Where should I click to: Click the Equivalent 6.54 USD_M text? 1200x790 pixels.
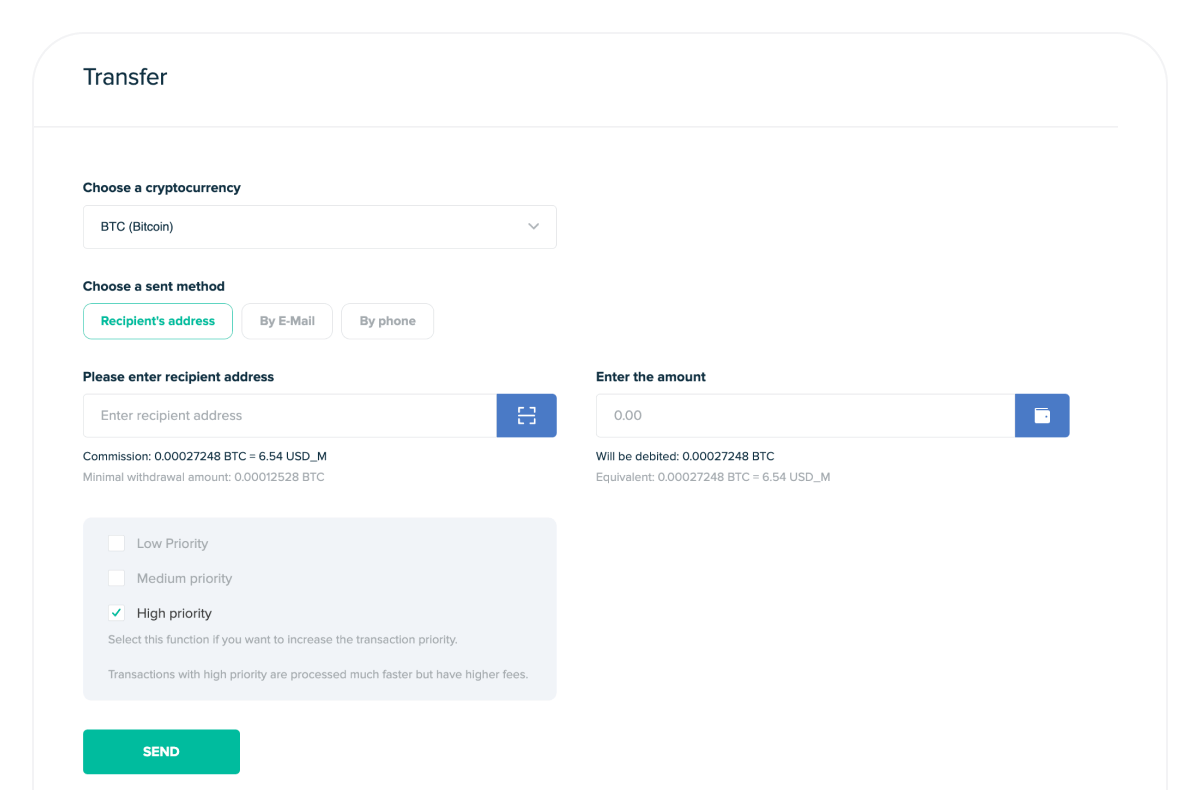713,477
